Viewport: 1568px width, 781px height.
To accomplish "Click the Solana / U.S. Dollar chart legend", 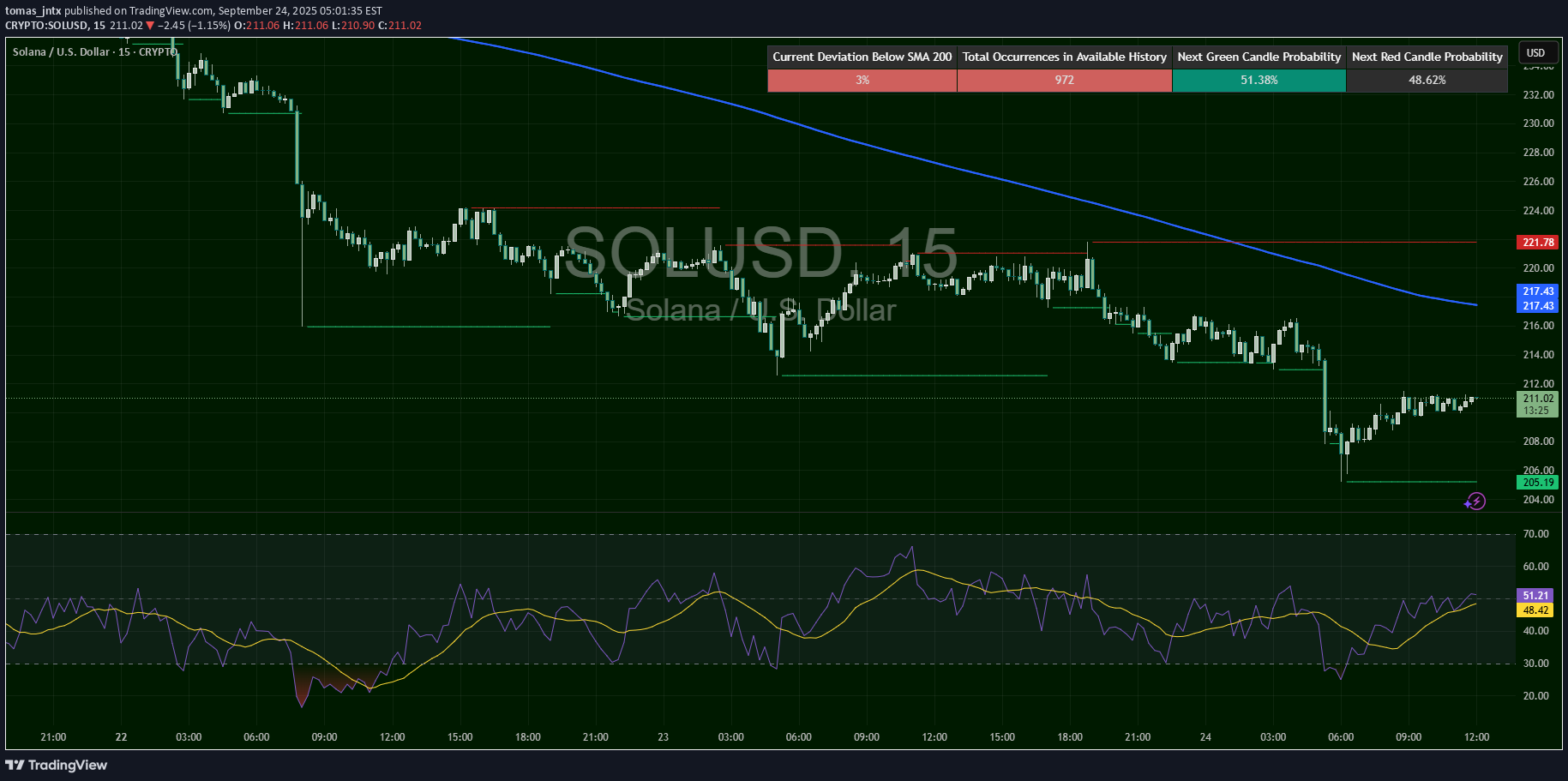I will tap(94, 52).
